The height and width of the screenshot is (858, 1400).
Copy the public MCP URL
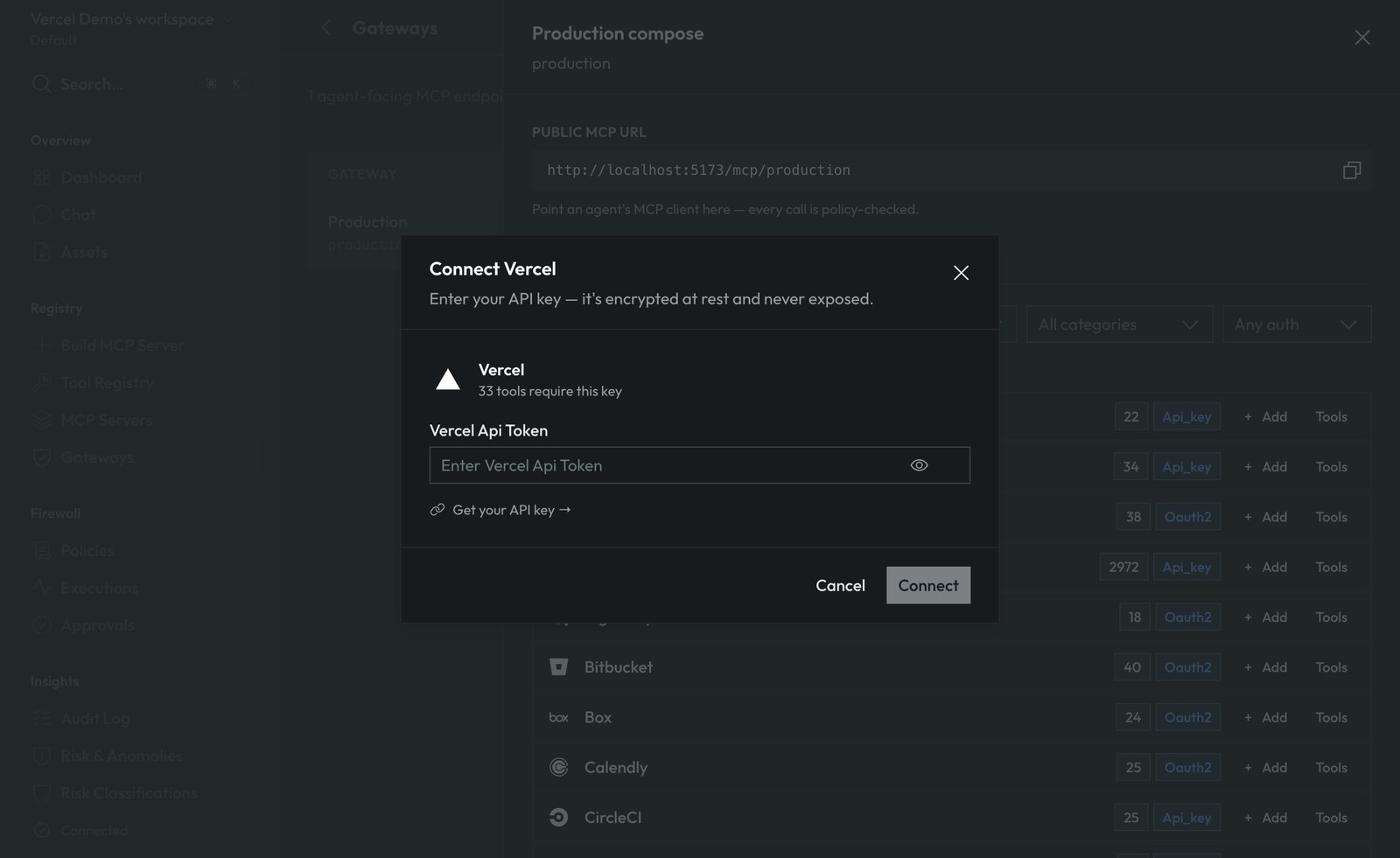(x=1352, y=170)
